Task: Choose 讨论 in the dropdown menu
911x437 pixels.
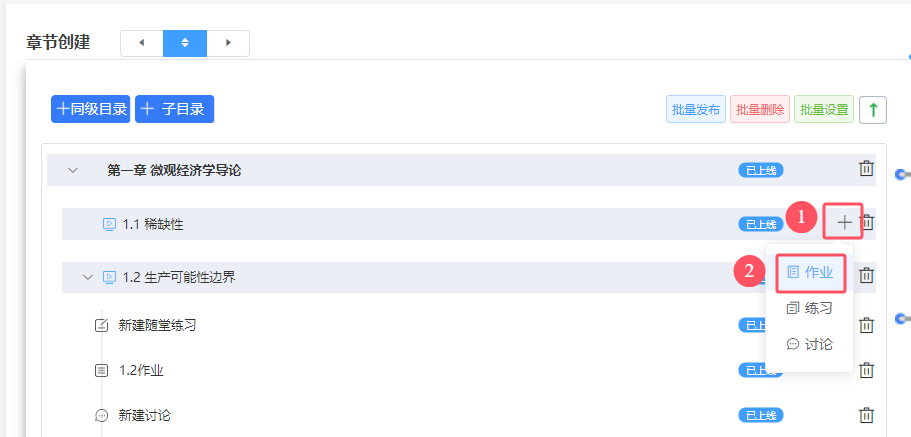Action: click(810, 345)
